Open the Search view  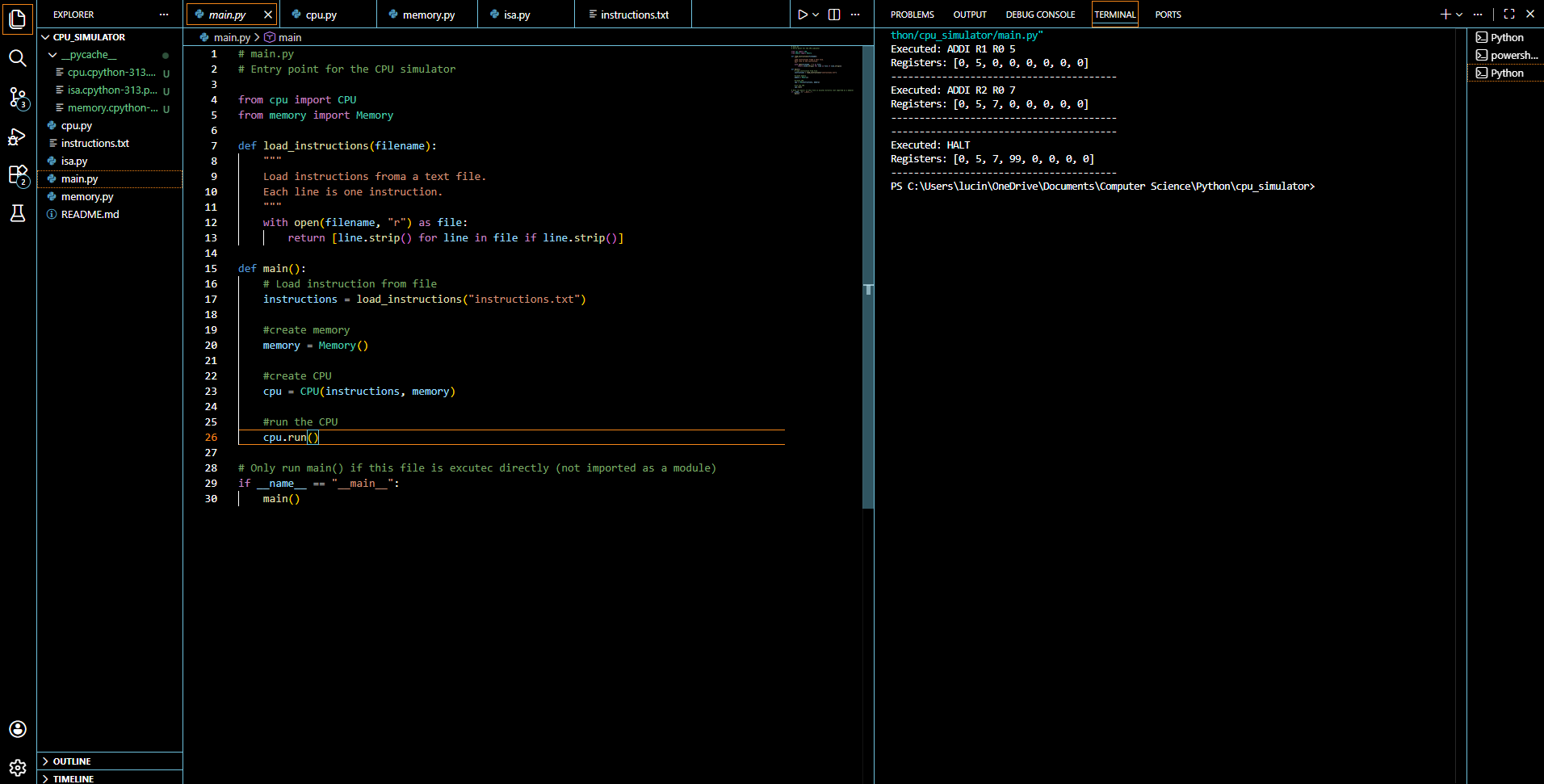pos(17,57)
